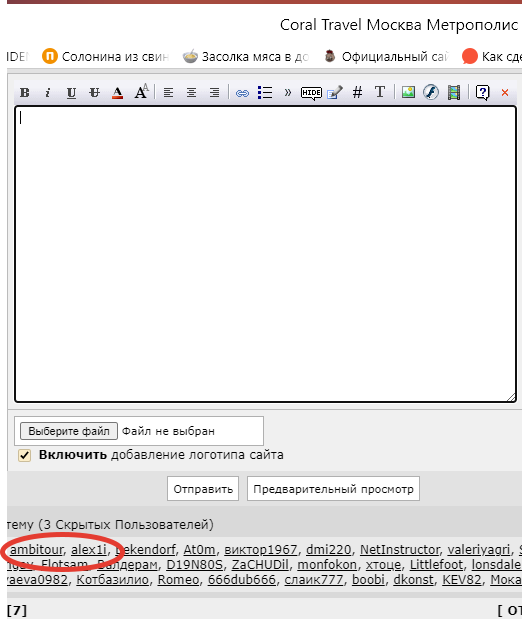Open user profile Romeo
This screenshot has height=619, width=522.
(x=178, y=580)
